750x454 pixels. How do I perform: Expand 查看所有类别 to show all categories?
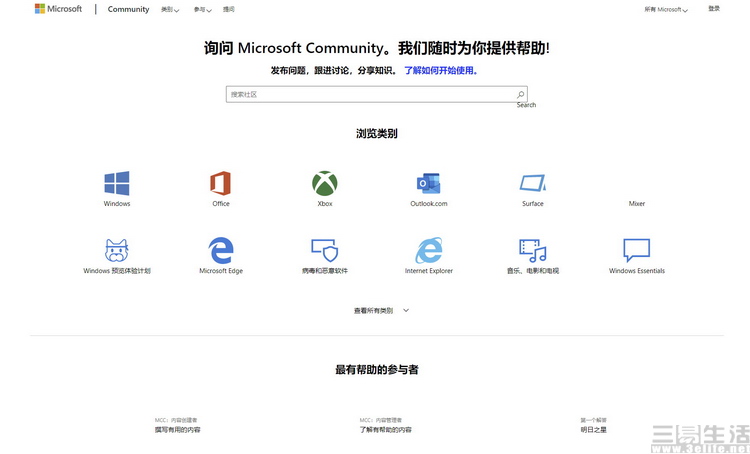[381, 310]
